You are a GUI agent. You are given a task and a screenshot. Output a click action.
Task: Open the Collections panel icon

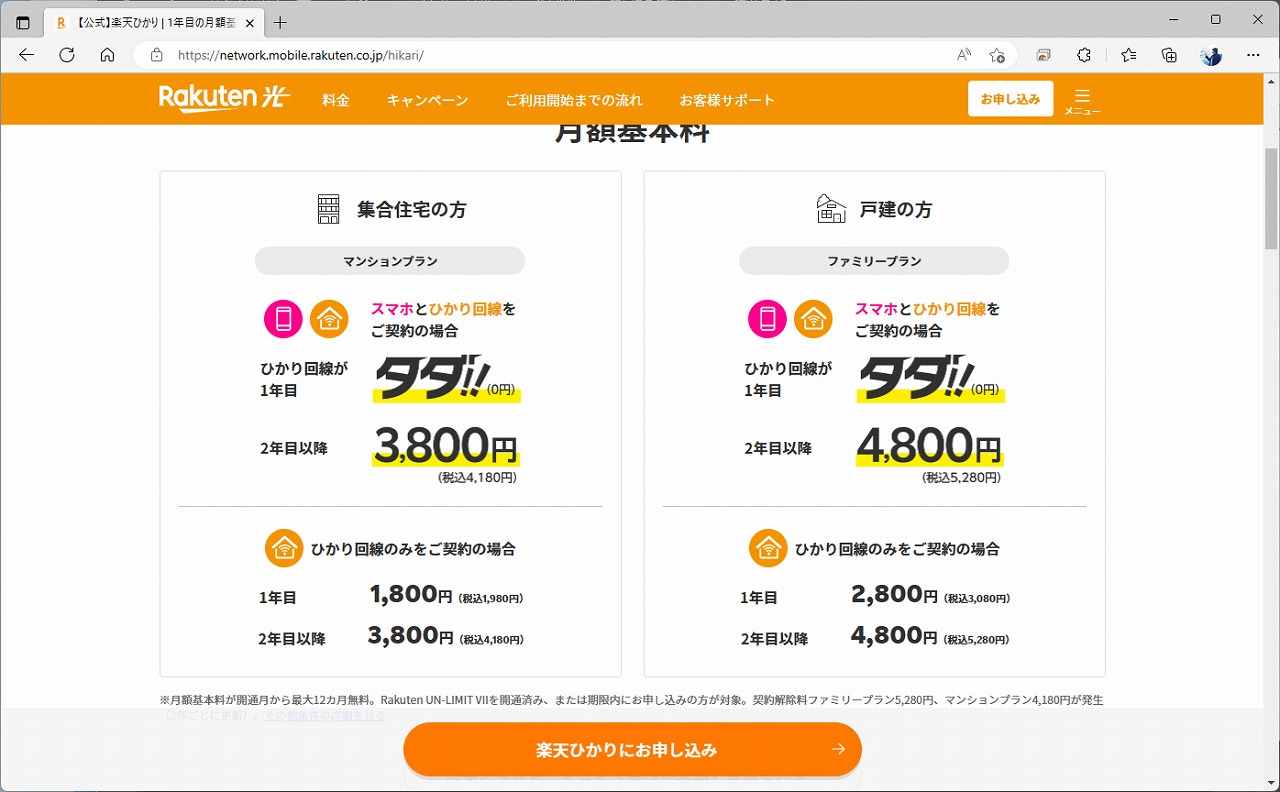[1169, 55]
